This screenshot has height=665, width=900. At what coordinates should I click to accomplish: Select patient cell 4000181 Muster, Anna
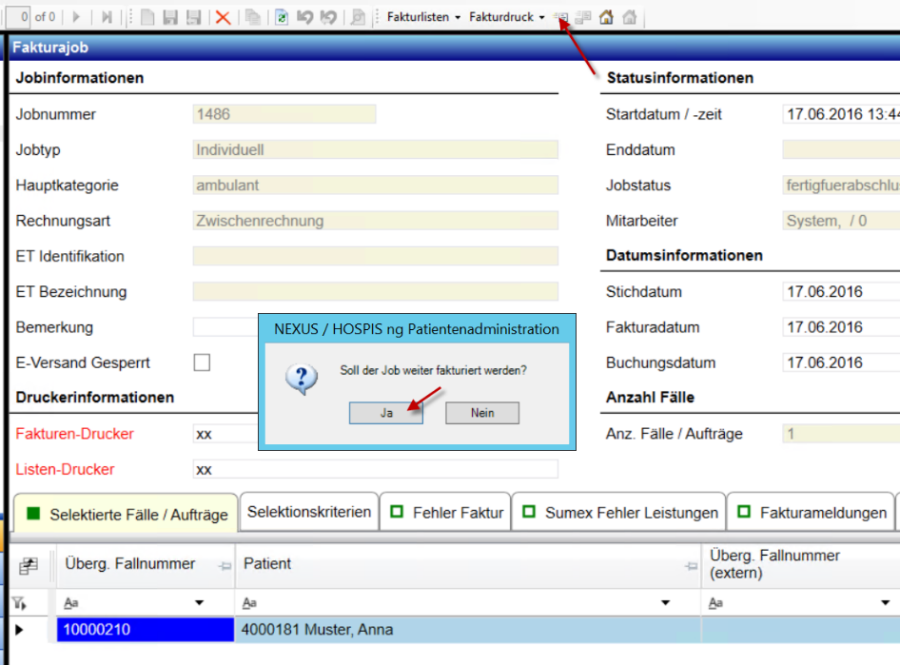pyautogui.click(x=467, y=629)
